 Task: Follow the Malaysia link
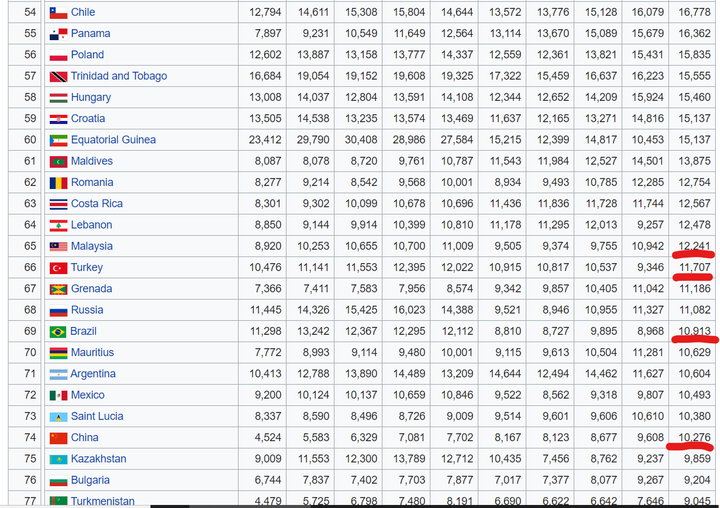click(91, 246)
